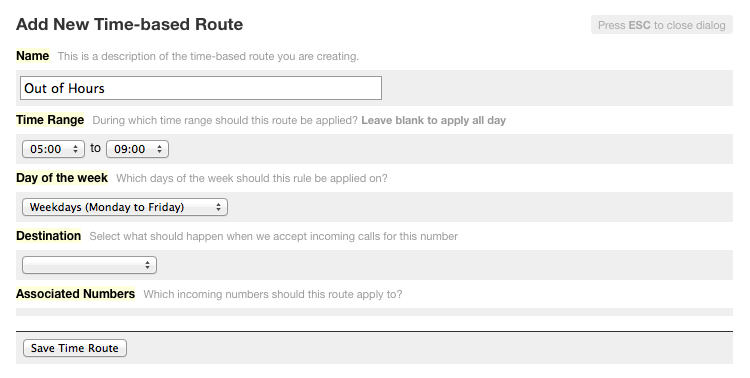Click the Associated Numbers label

(x=76, y=294)
